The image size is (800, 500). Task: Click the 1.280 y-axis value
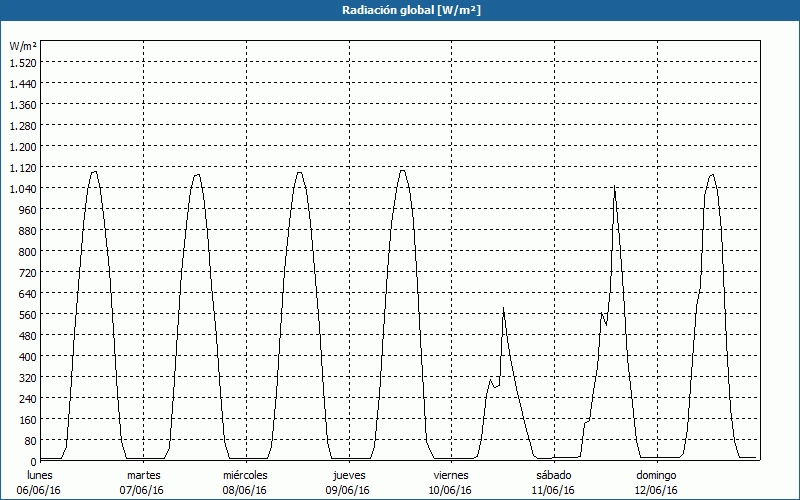click(x=23, y=126)
